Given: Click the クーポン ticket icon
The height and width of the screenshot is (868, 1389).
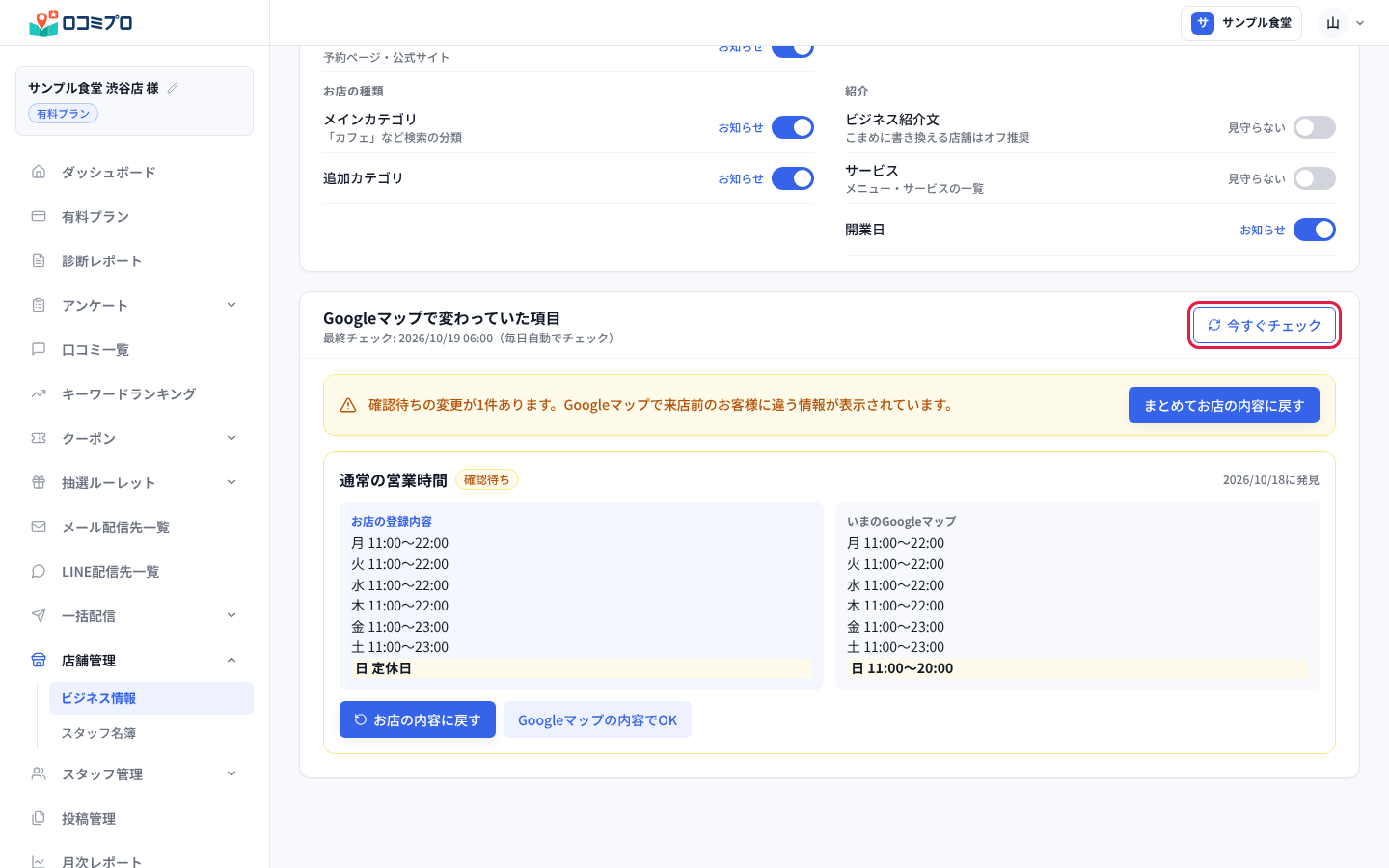Looking at the screenshot, I should click(x=39, y=438).
